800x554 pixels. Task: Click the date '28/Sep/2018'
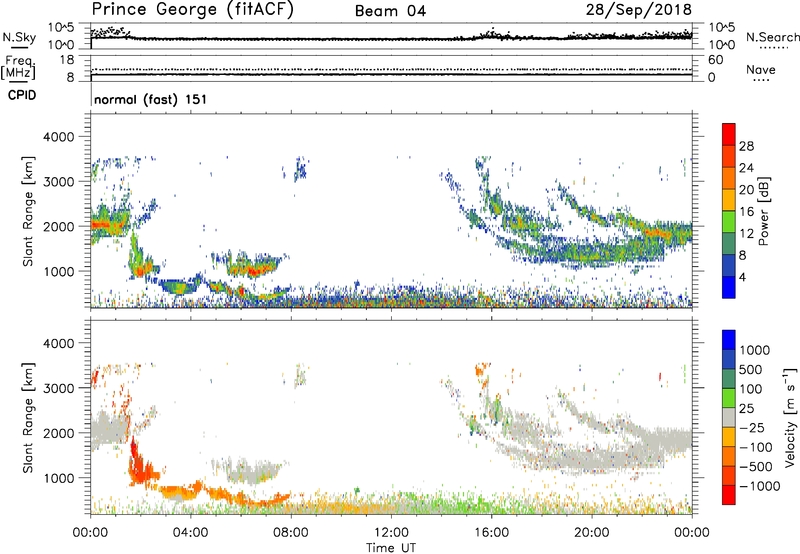click(x=639, y=10)
